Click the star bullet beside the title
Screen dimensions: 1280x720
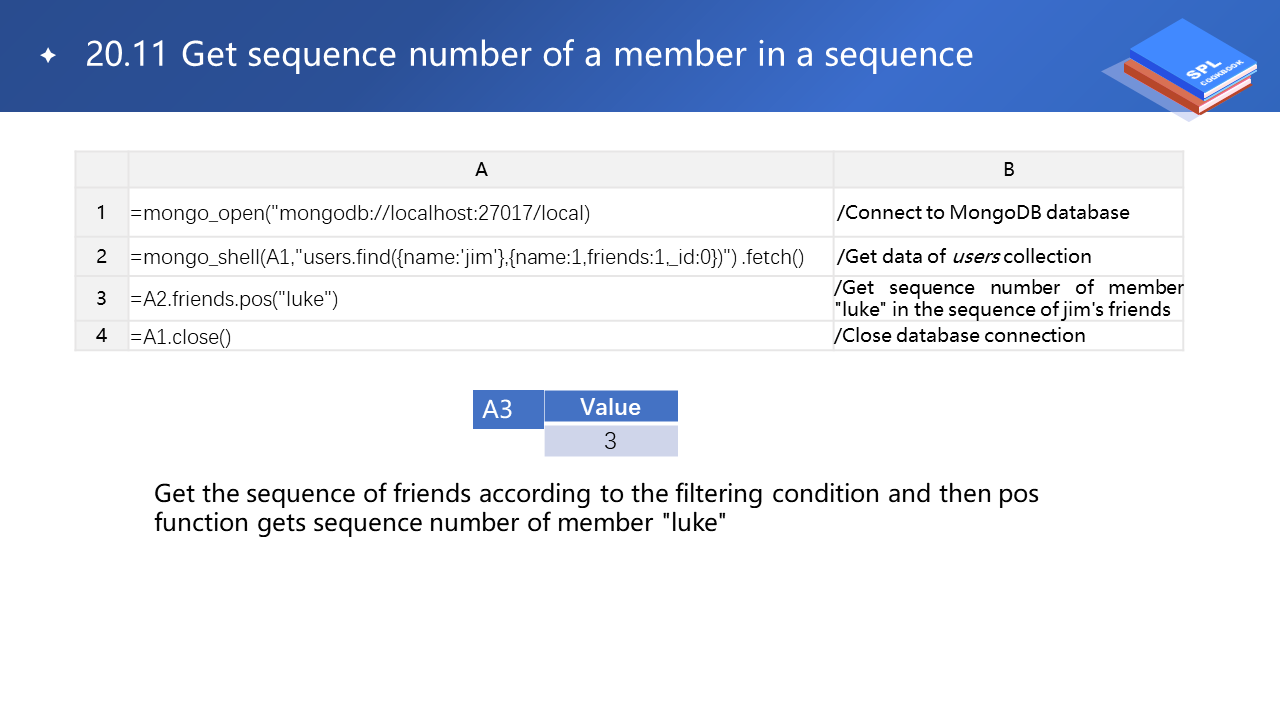pyautogui.click(x=47, y=56)
